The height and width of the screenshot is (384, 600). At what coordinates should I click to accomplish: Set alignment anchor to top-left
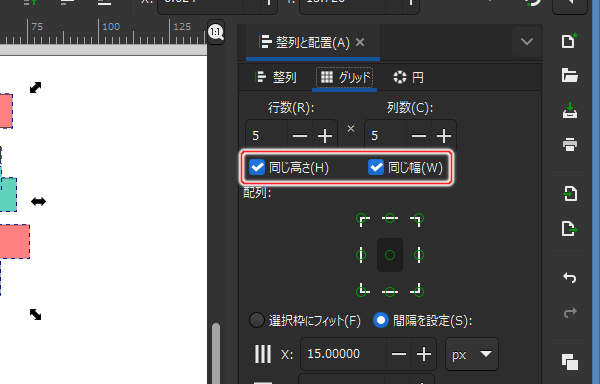362,220
